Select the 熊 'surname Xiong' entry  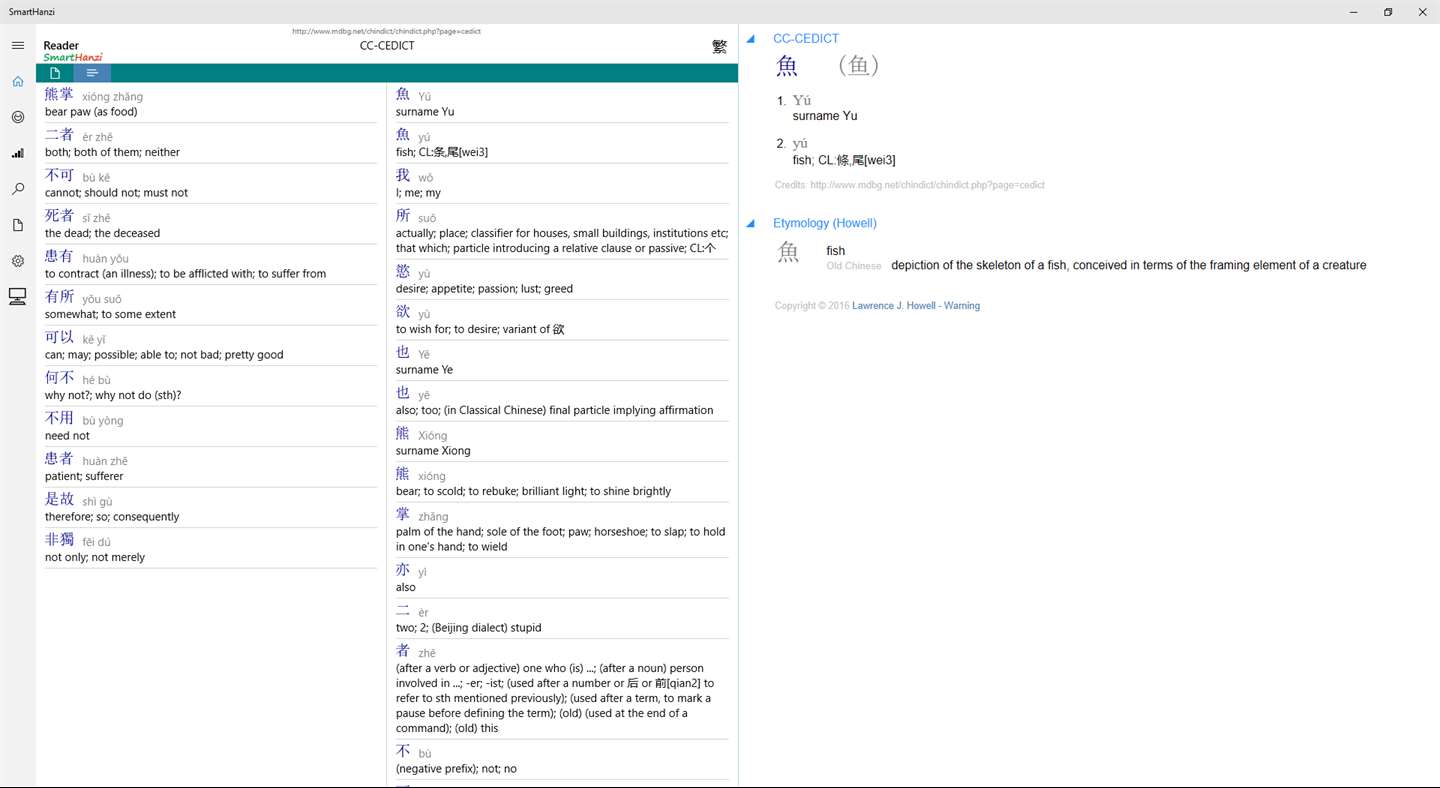click(562, 441)
